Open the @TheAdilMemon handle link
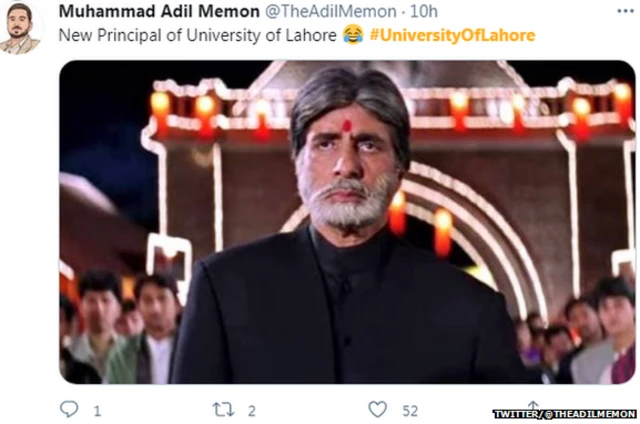This screenshot has width=640, height=424. [x=331, y=11]
